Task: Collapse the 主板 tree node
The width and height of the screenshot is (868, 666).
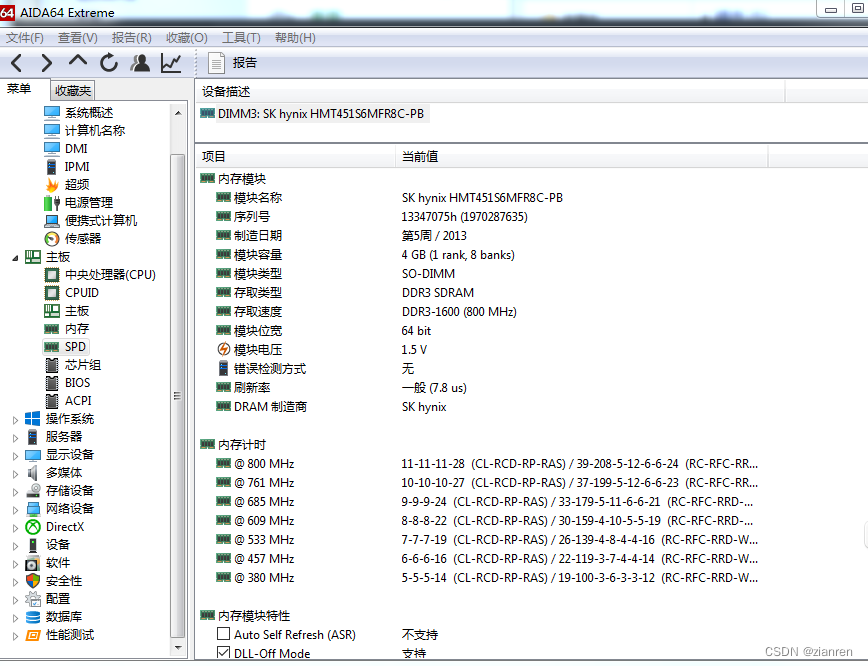Action: coord(16,257)
